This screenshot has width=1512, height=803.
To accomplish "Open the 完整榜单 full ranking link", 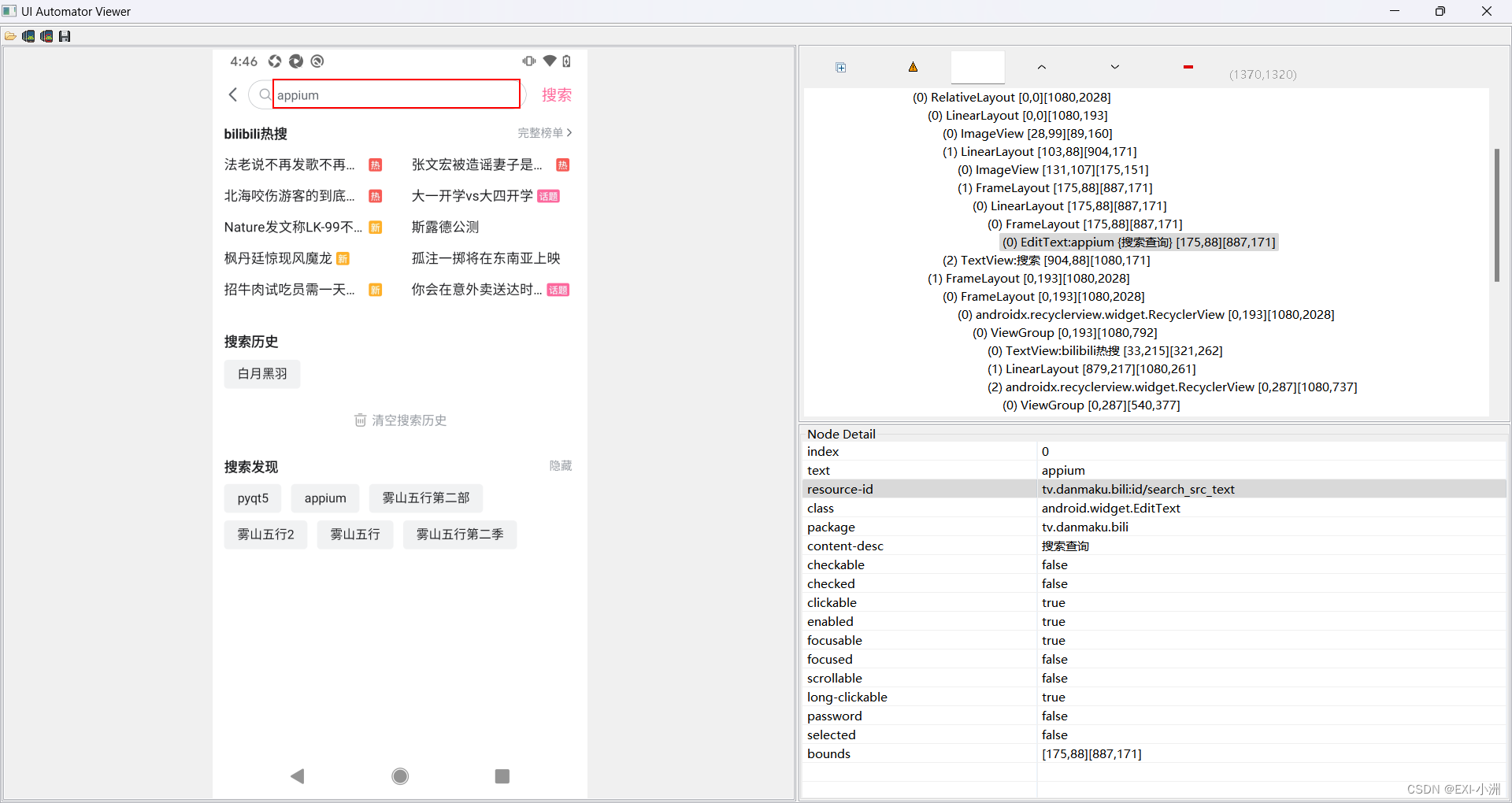I will pyautogui.click(x=545, y=133).
